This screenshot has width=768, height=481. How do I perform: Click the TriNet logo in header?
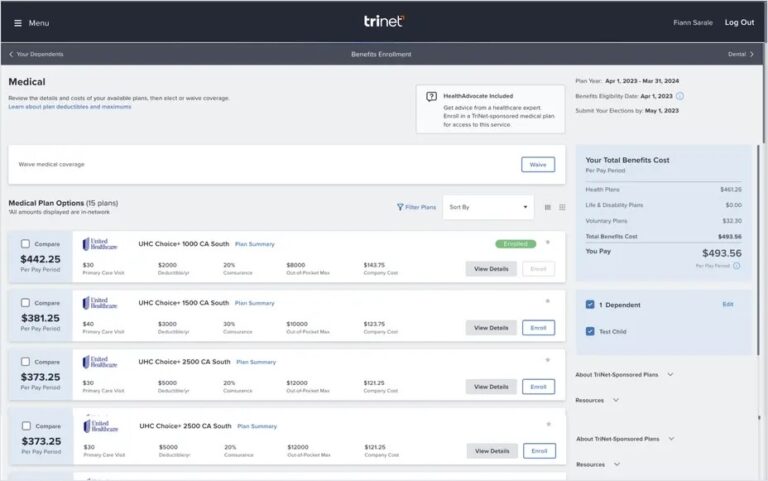384,21
